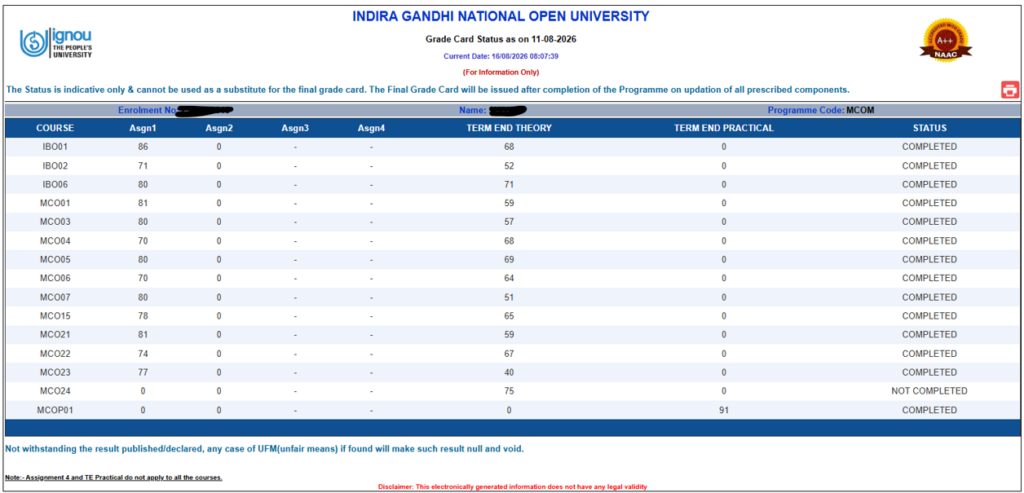This screenshot has width=1024, height=493.
Task: Click the COMPLETED status for IBO01
Action: (x=929, y=147)
